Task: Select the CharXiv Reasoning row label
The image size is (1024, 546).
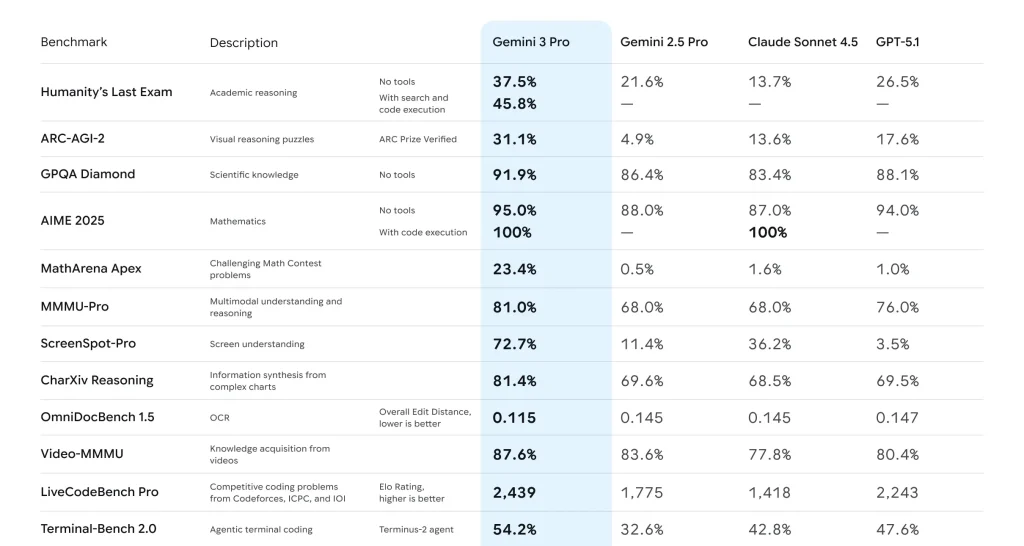Action: [97, 380]
